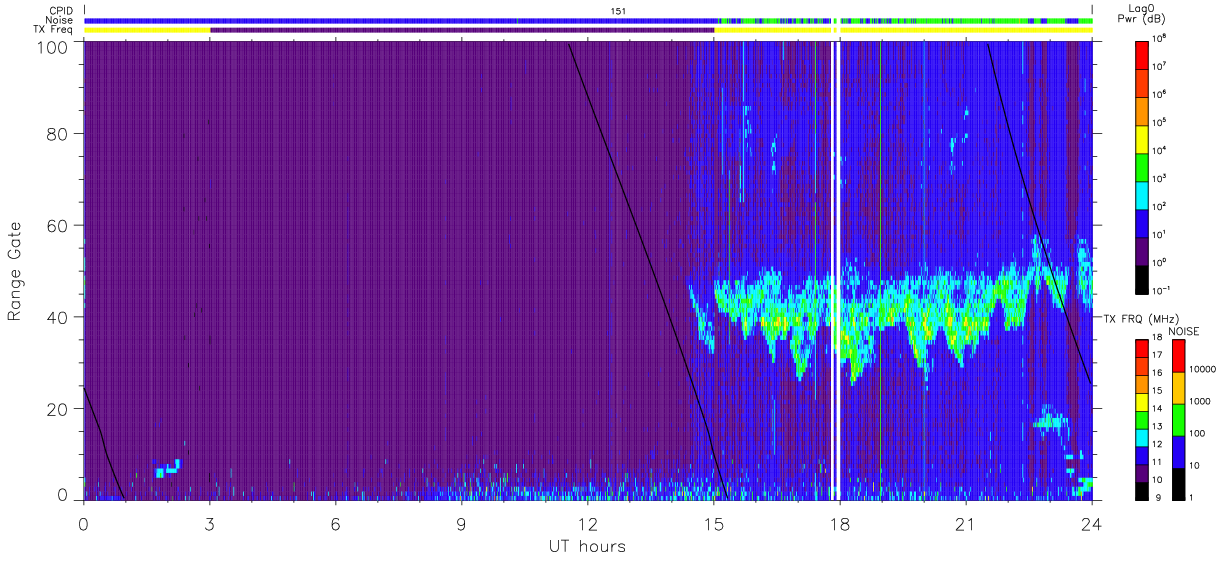
Task: Click y-axis tick label '20'
Action: (57, 409)
